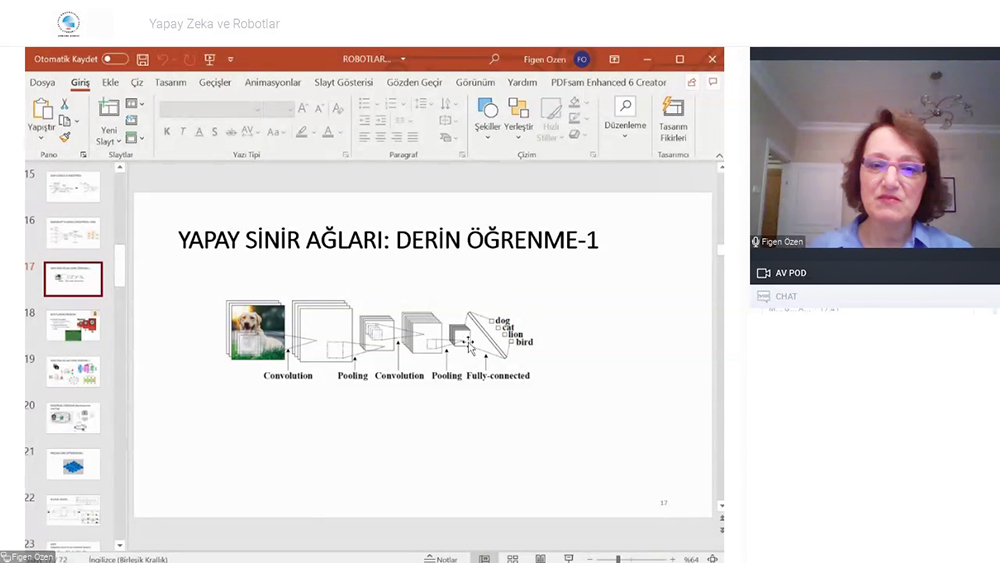Open the Animasyonlar tab

[273, 82]
